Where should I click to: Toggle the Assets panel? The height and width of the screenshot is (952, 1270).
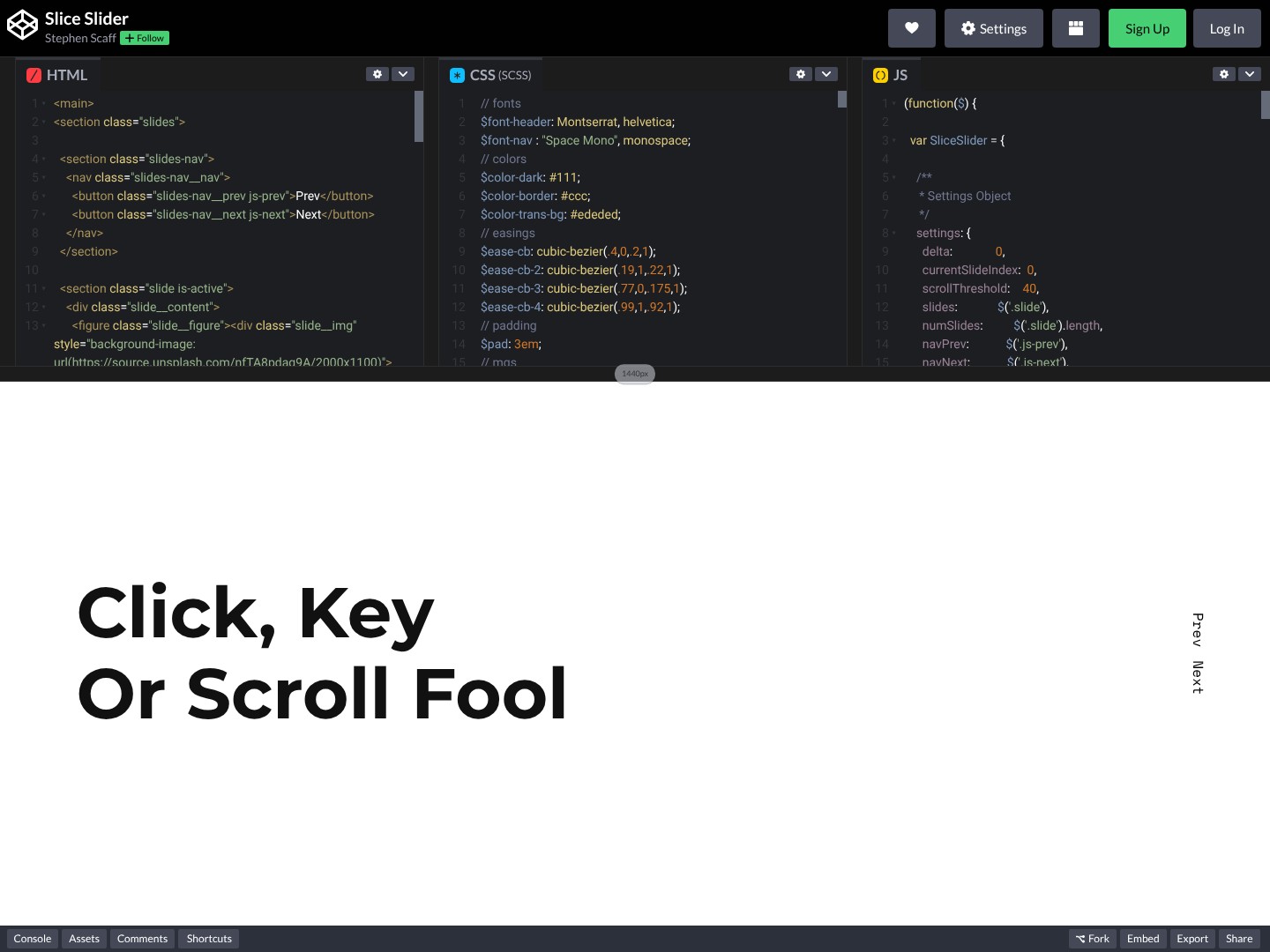click(x=84, y=939)
